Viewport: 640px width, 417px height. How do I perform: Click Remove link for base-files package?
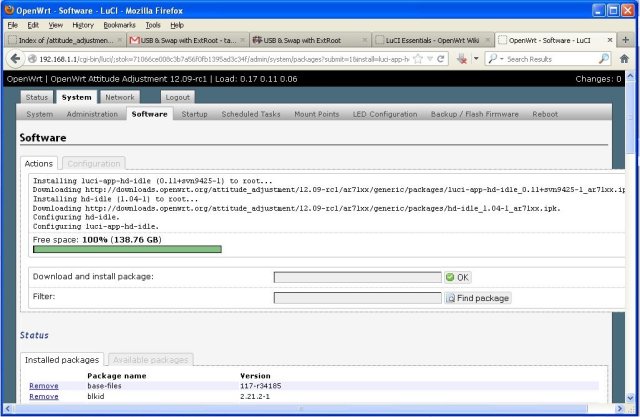[43, 385]
